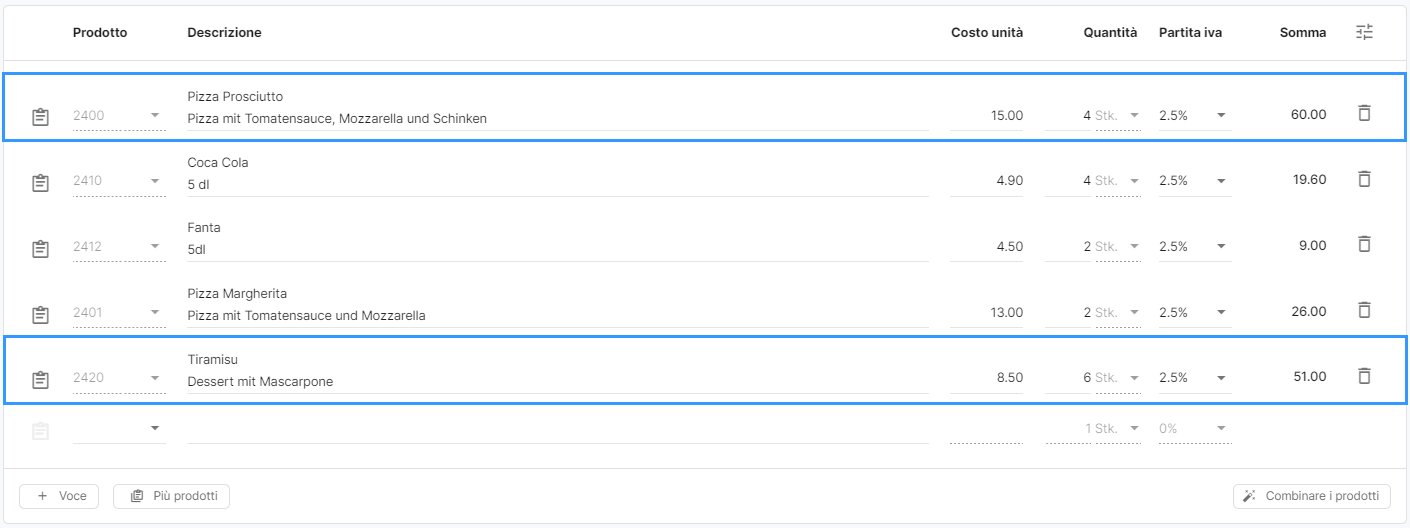Click the Coca Cola description field
The height and width of the screenshot is (528, 1410).
point(556,184)
